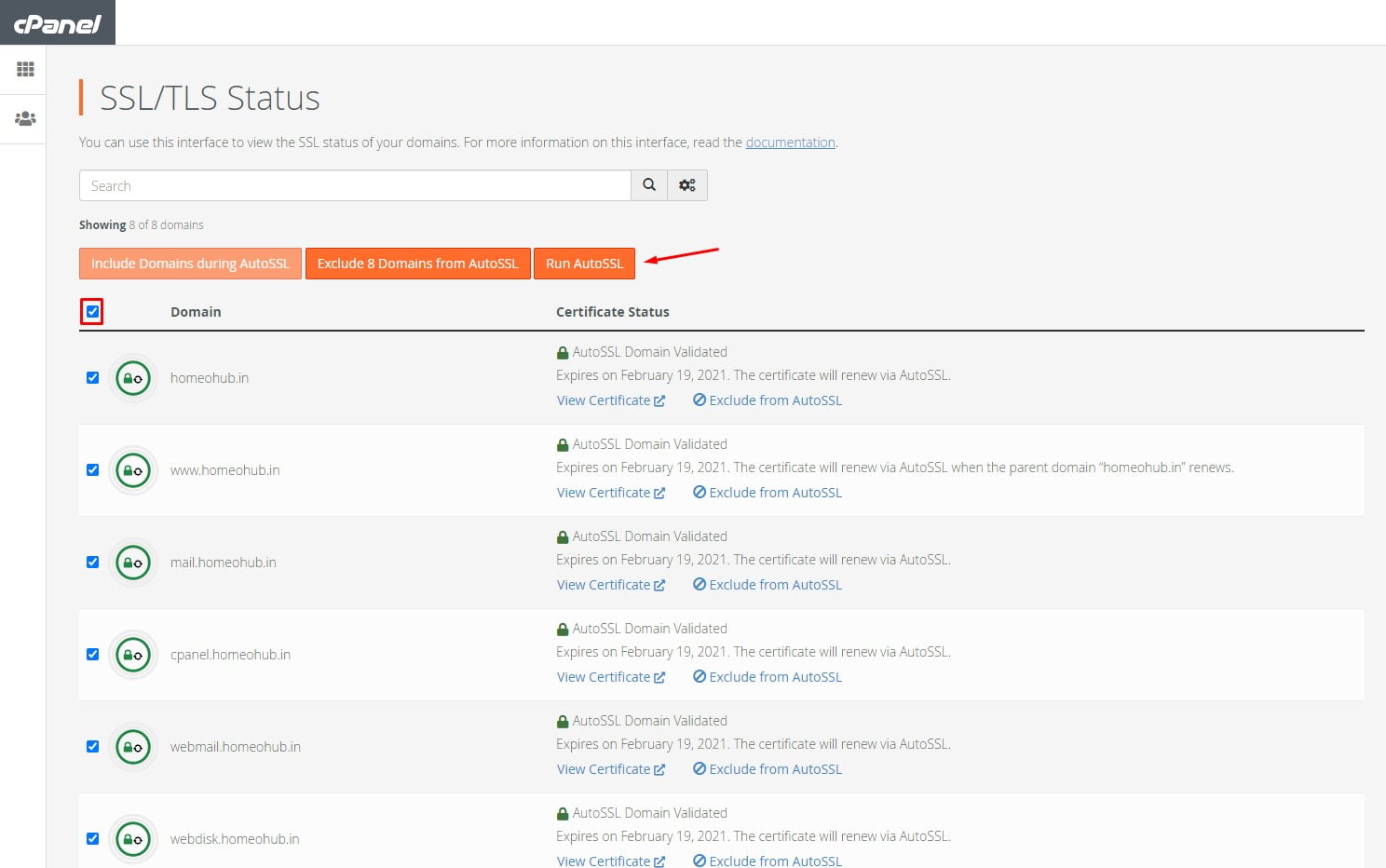View Certificate for homeohub.in
The image size is (1386, 868).
coord(611,400)
